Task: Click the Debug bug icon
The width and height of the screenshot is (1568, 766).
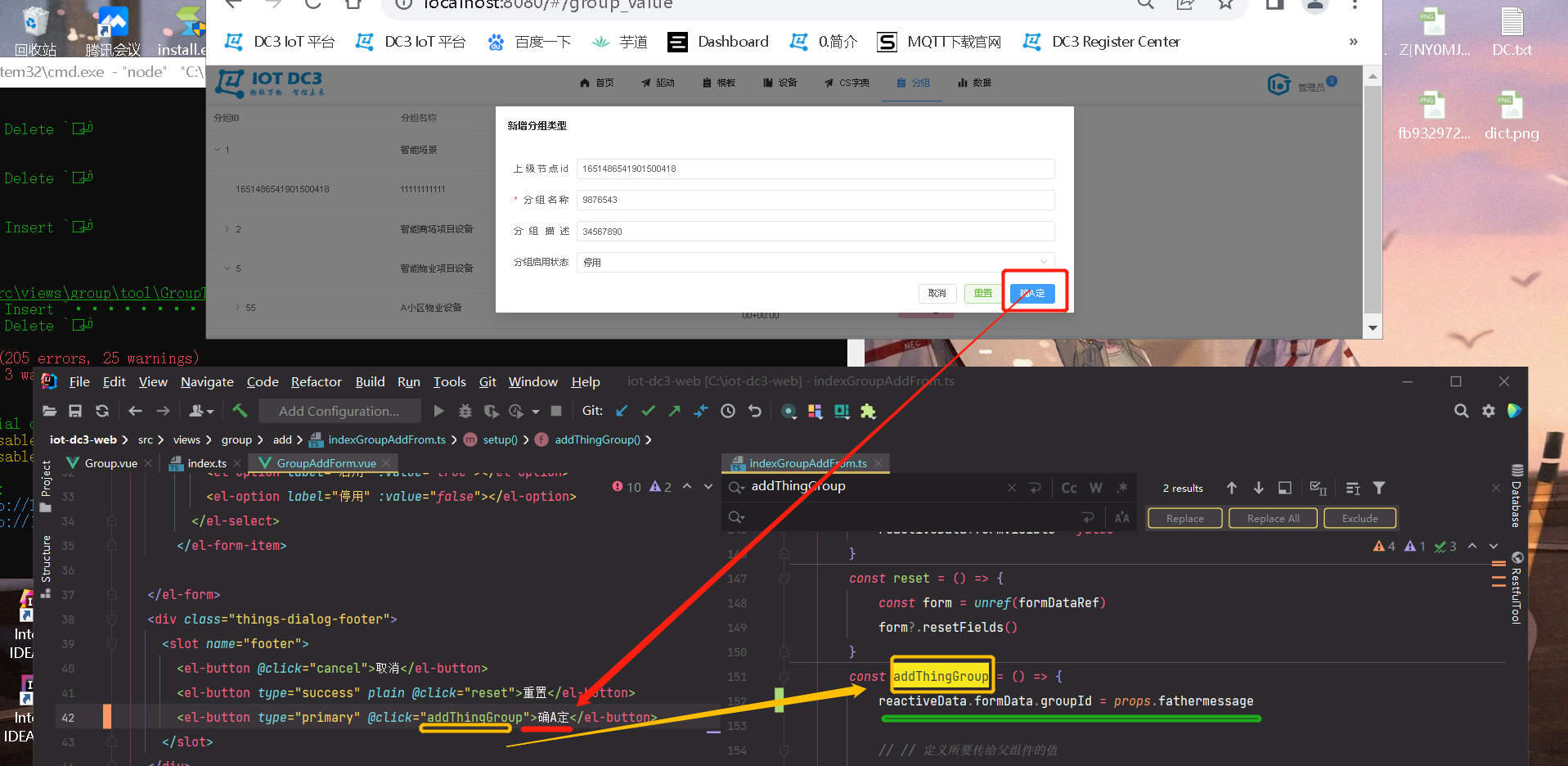Action: pyautogui.click(x=465, y=411)
